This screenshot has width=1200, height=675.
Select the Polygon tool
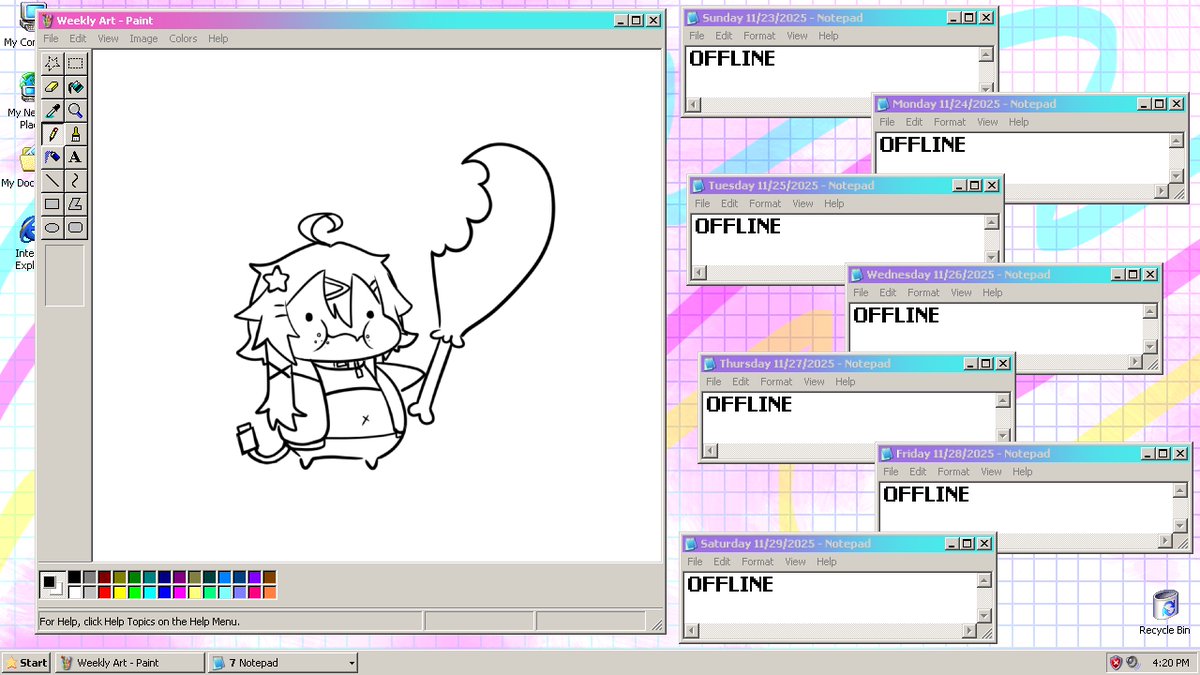(x=76, y=203)
